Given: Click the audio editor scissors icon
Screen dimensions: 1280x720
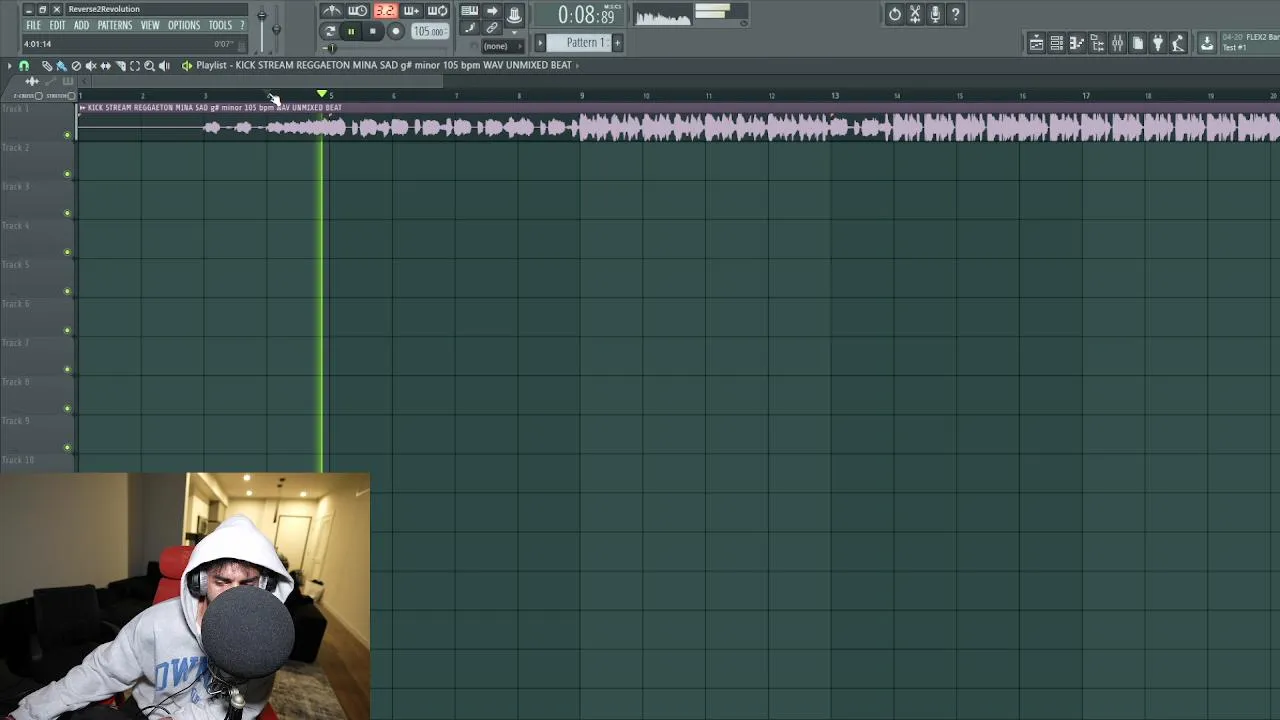Looking at the screenshot, I should pyautogui.click(x=915, y=14).
